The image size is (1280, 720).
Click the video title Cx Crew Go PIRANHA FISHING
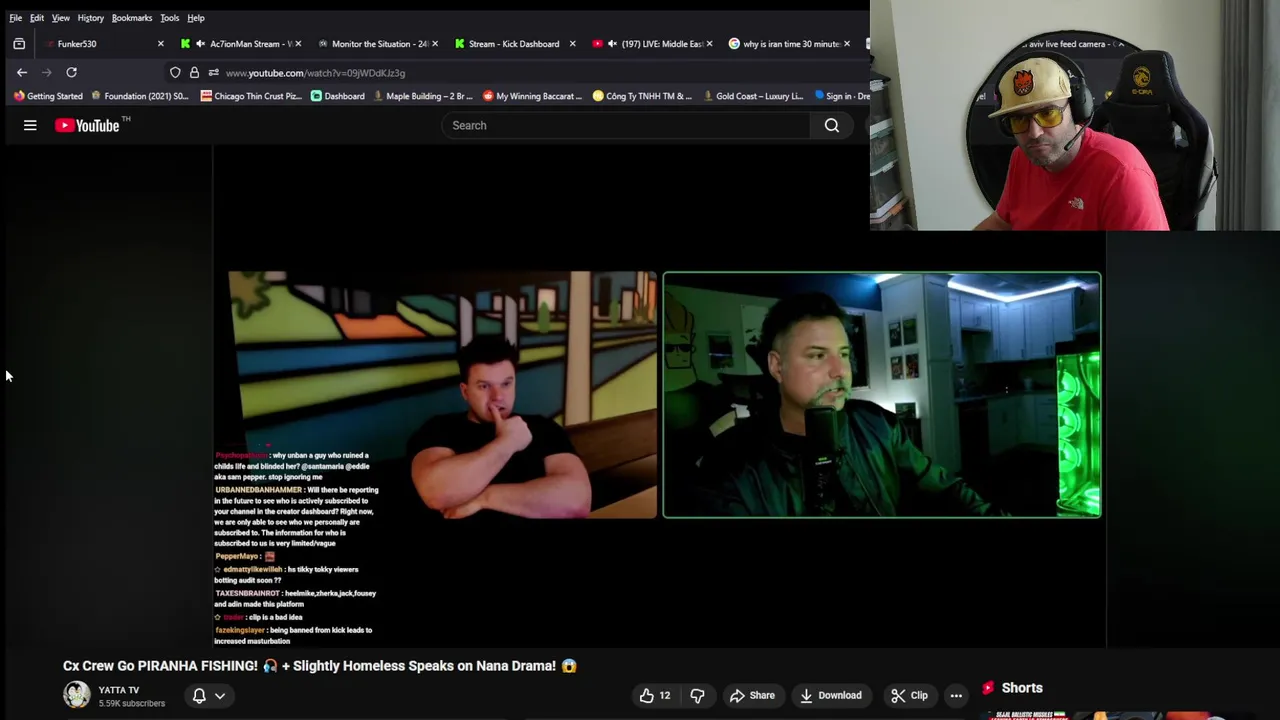320,666
